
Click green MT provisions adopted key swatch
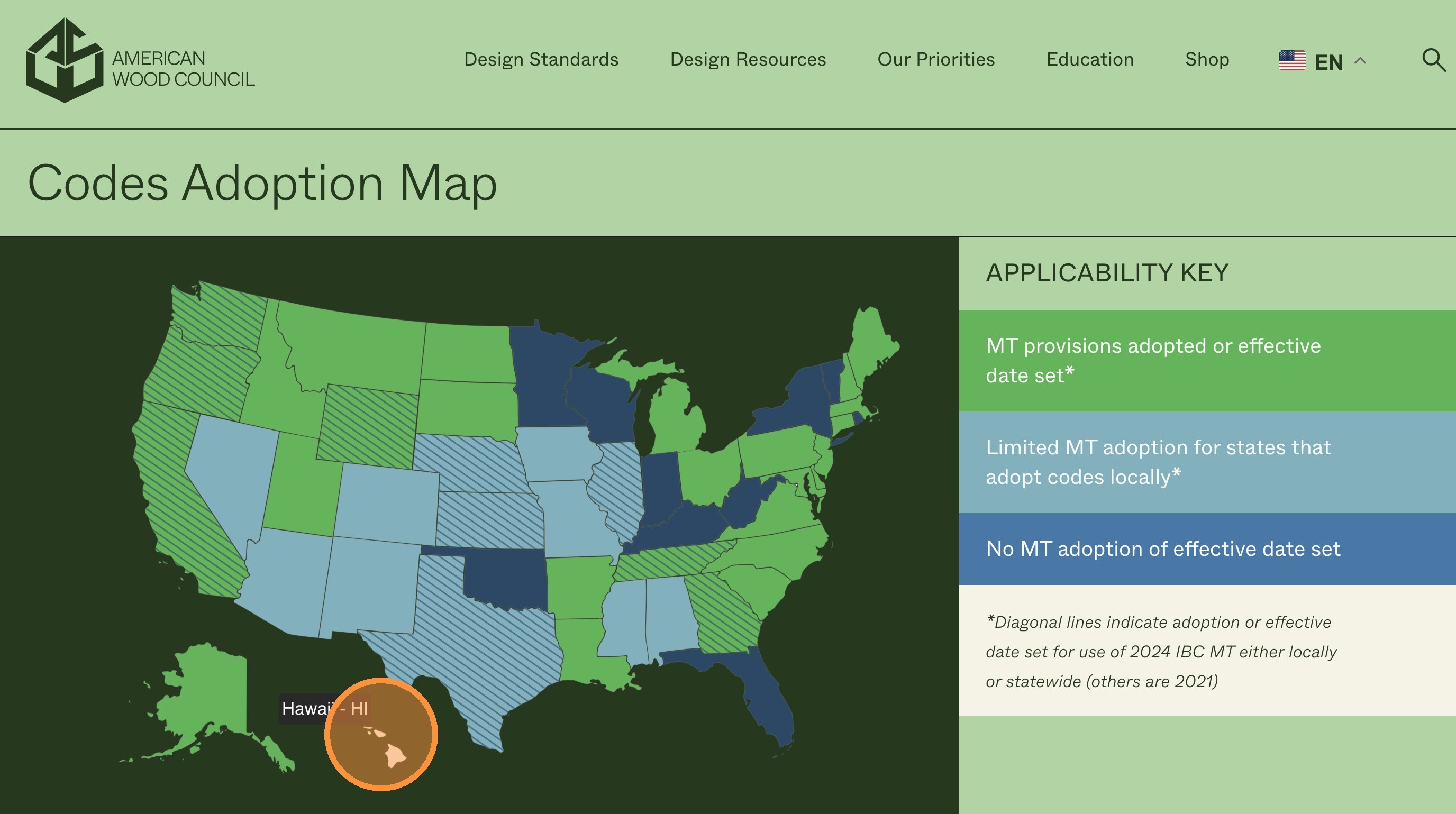(1207, 360)
